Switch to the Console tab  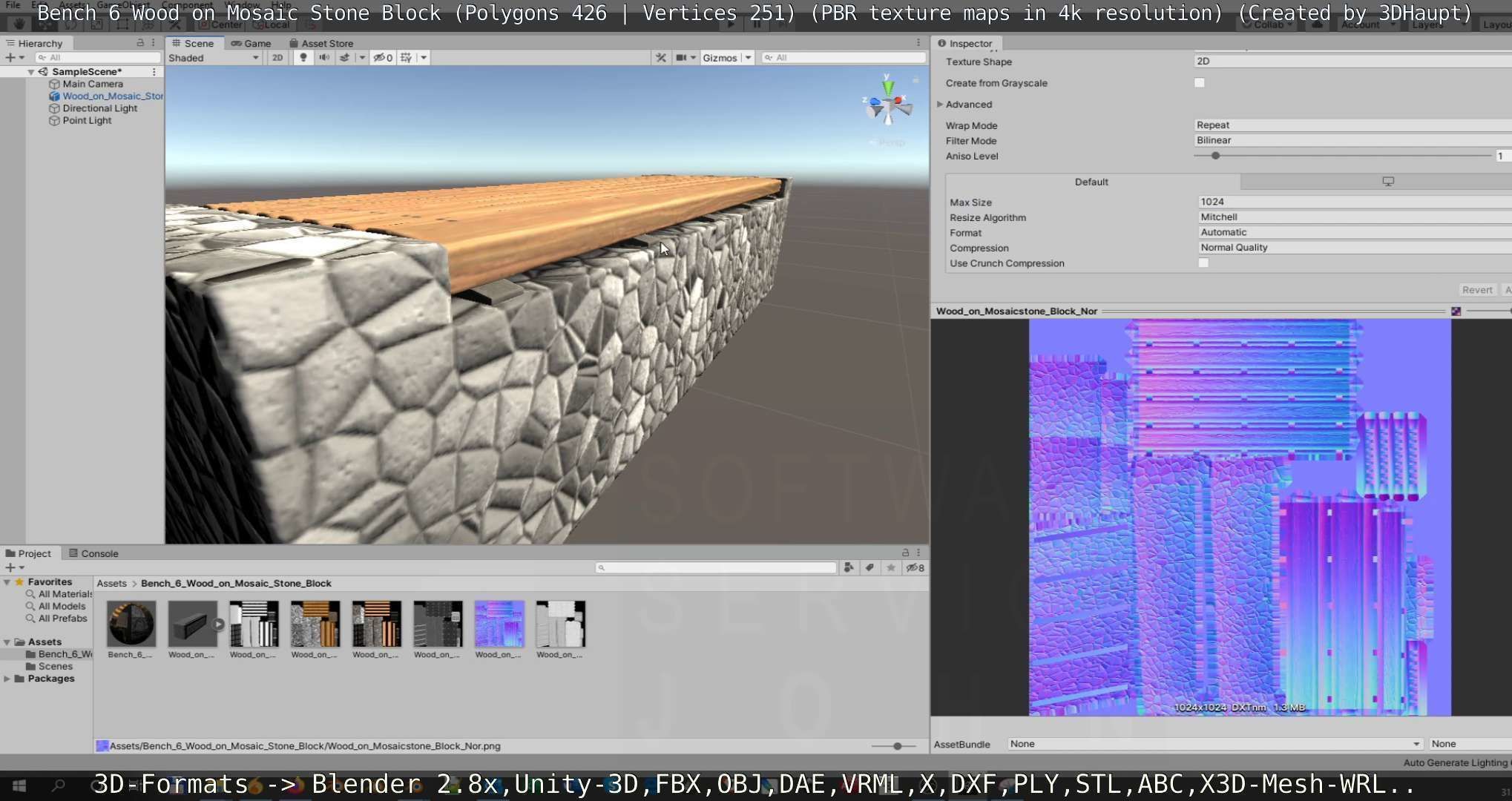tap(93, 553)
